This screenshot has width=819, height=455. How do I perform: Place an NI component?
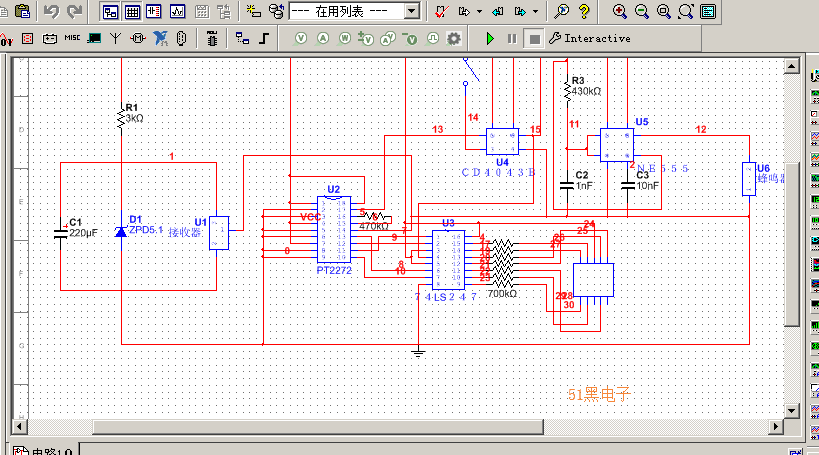(x=160, y=38)
